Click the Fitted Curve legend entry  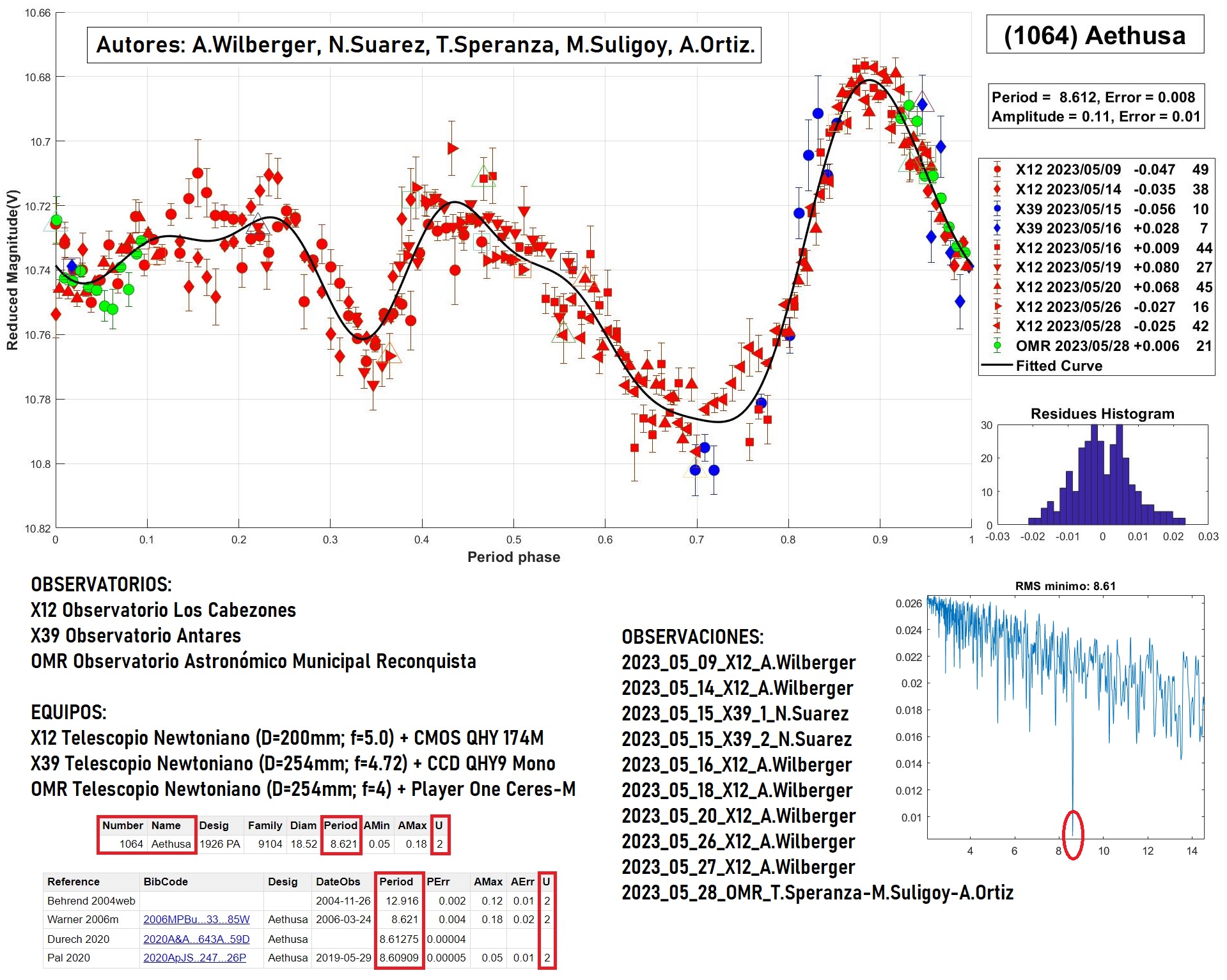1042,366
